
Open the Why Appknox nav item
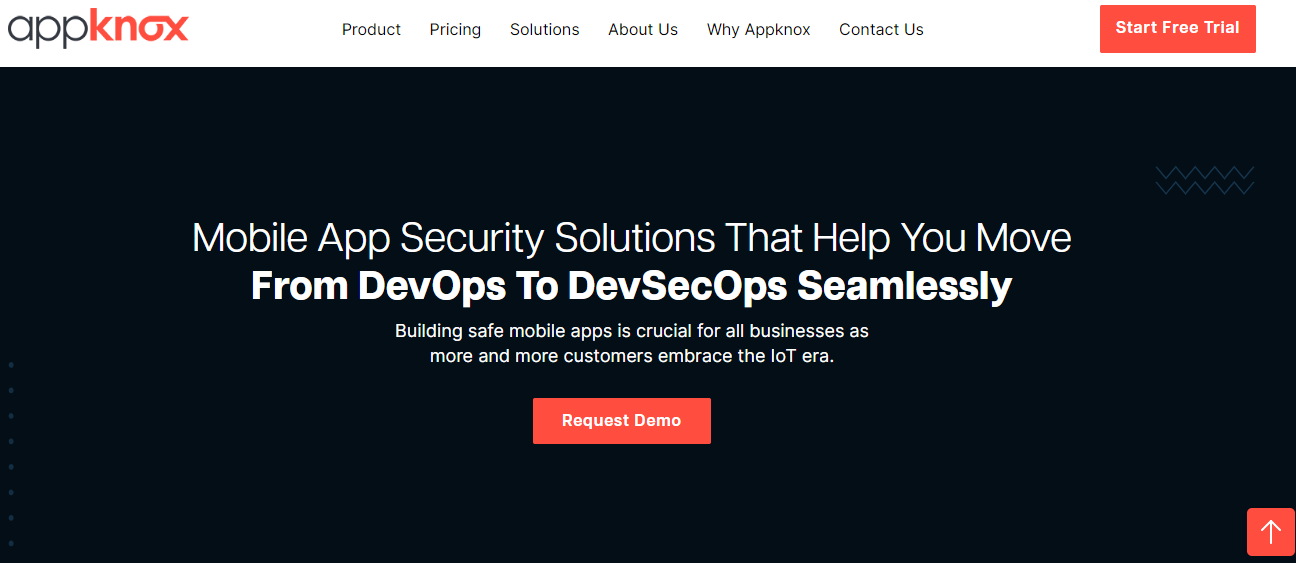pyautogui.click(x=758, y=30)
